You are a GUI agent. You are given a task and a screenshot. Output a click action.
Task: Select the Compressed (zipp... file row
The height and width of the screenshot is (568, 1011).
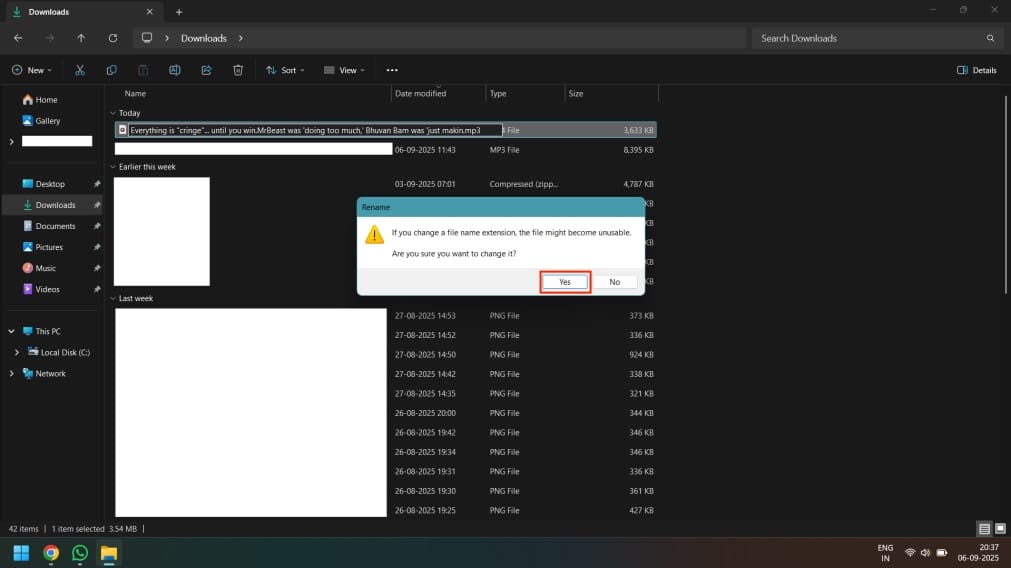click(x=386, y=184)
